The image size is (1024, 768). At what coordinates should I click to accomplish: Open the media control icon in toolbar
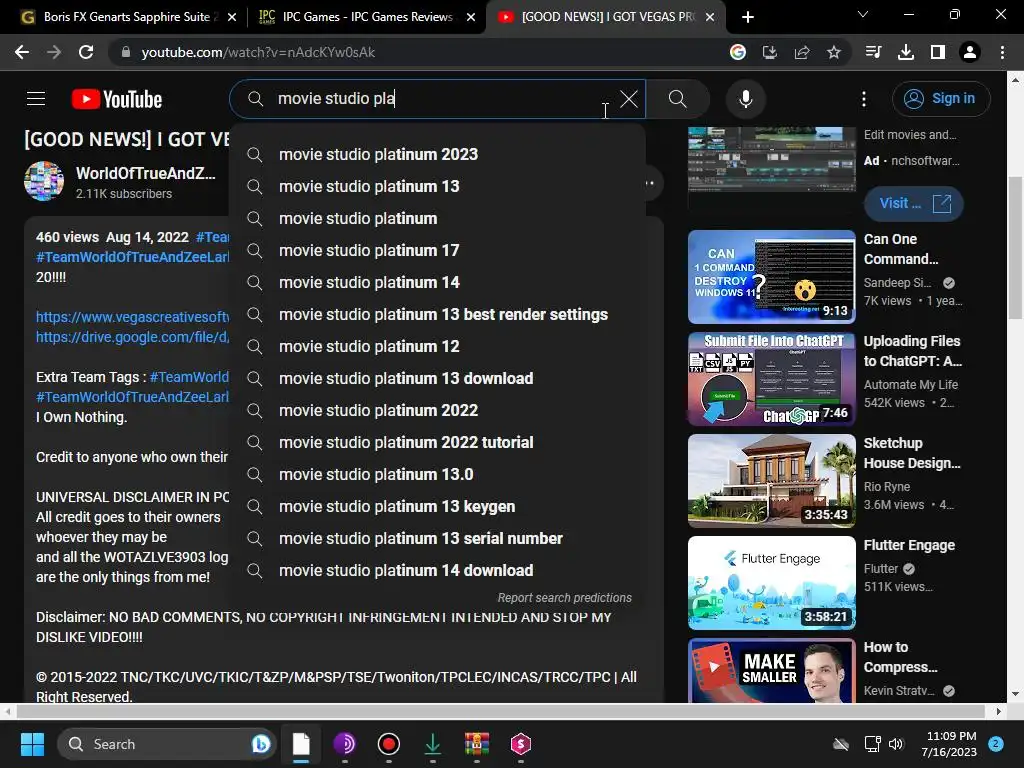pos(874,52)
